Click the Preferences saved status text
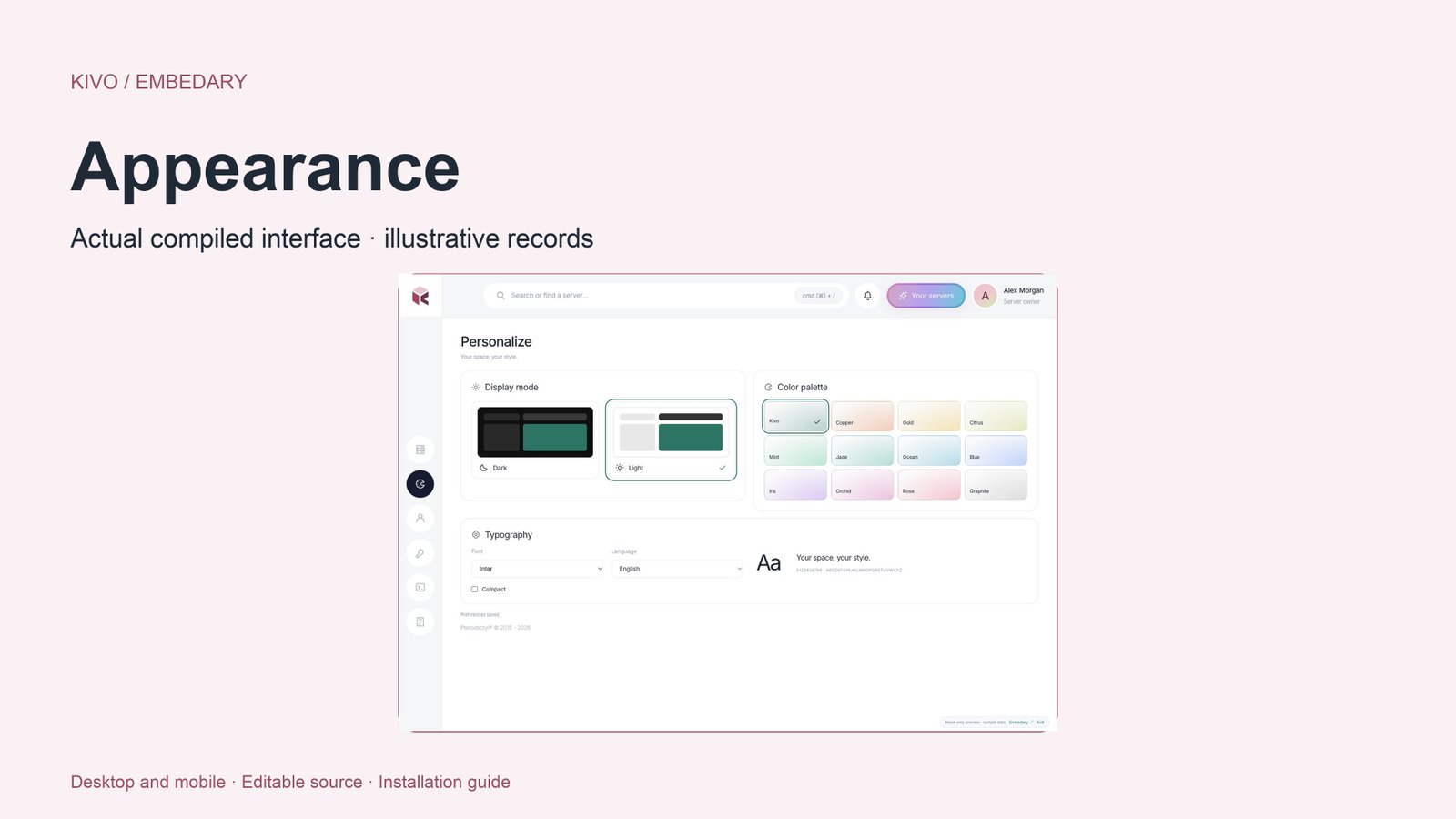1456x819 pixels. click(x=480, y=615)
